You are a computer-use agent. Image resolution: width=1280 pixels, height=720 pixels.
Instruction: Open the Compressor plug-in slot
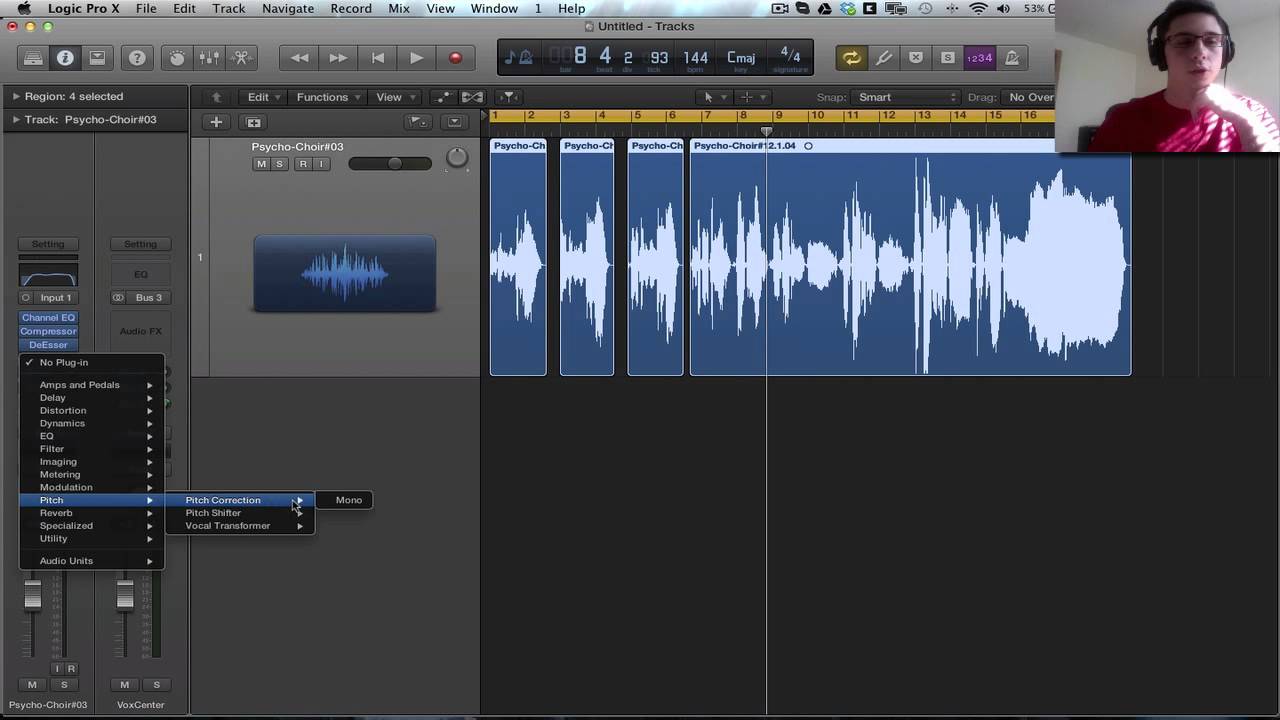coord(48,331)
